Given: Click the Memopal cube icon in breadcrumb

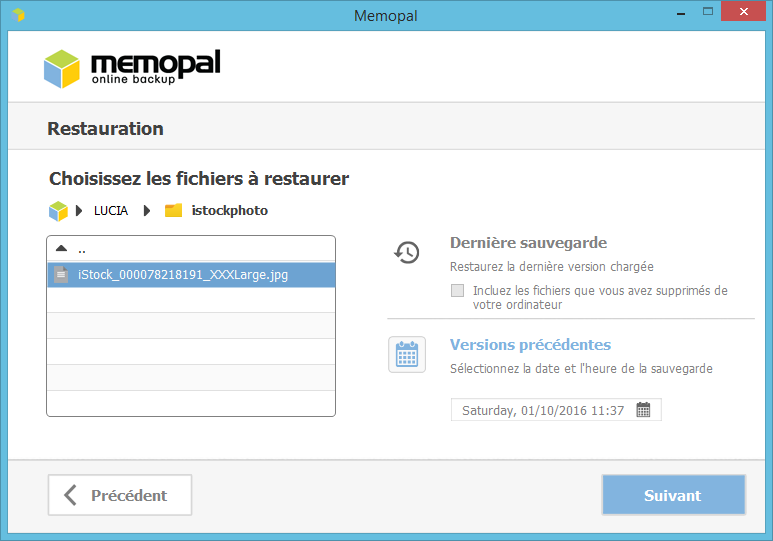Looking at the screenshot, I should 58,211.
